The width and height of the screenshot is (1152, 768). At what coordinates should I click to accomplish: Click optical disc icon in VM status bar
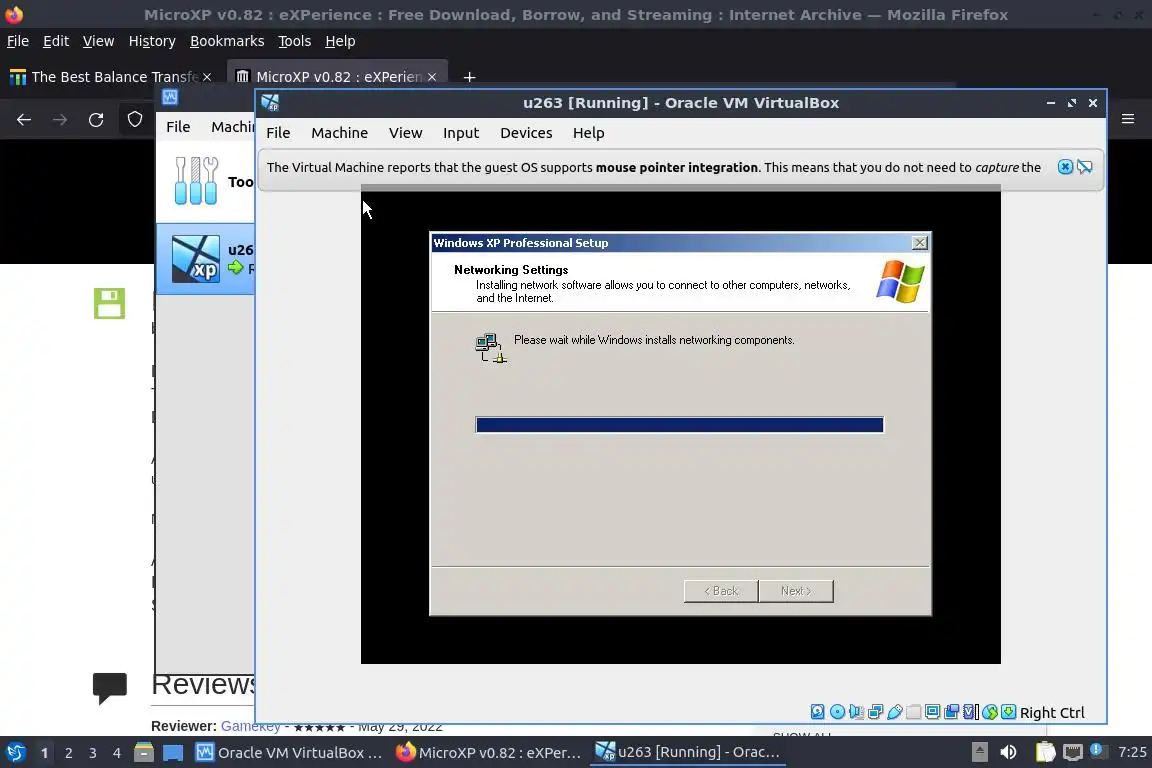(x=837, y=711)
